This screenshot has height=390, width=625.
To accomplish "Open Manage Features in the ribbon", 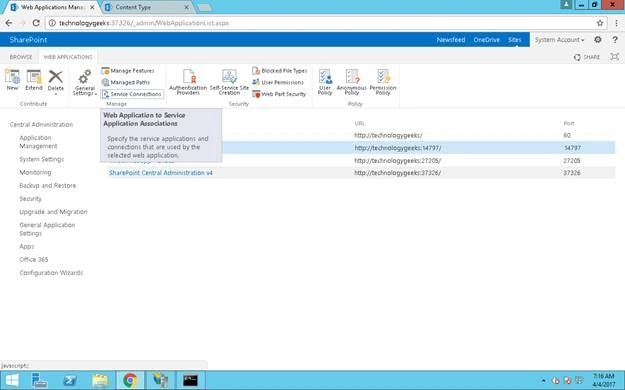I will pos(128,71).
